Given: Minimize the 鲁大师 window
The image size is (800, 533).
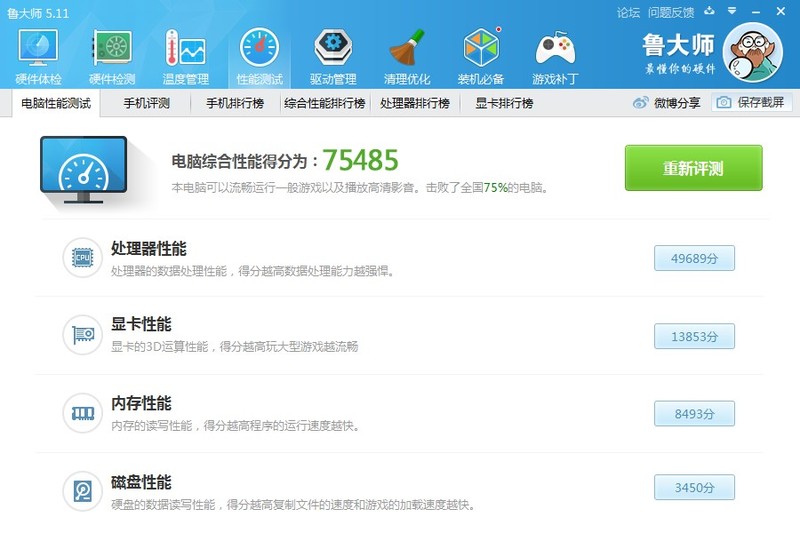Looking at the screenshot, I should [x=756, y=11].
